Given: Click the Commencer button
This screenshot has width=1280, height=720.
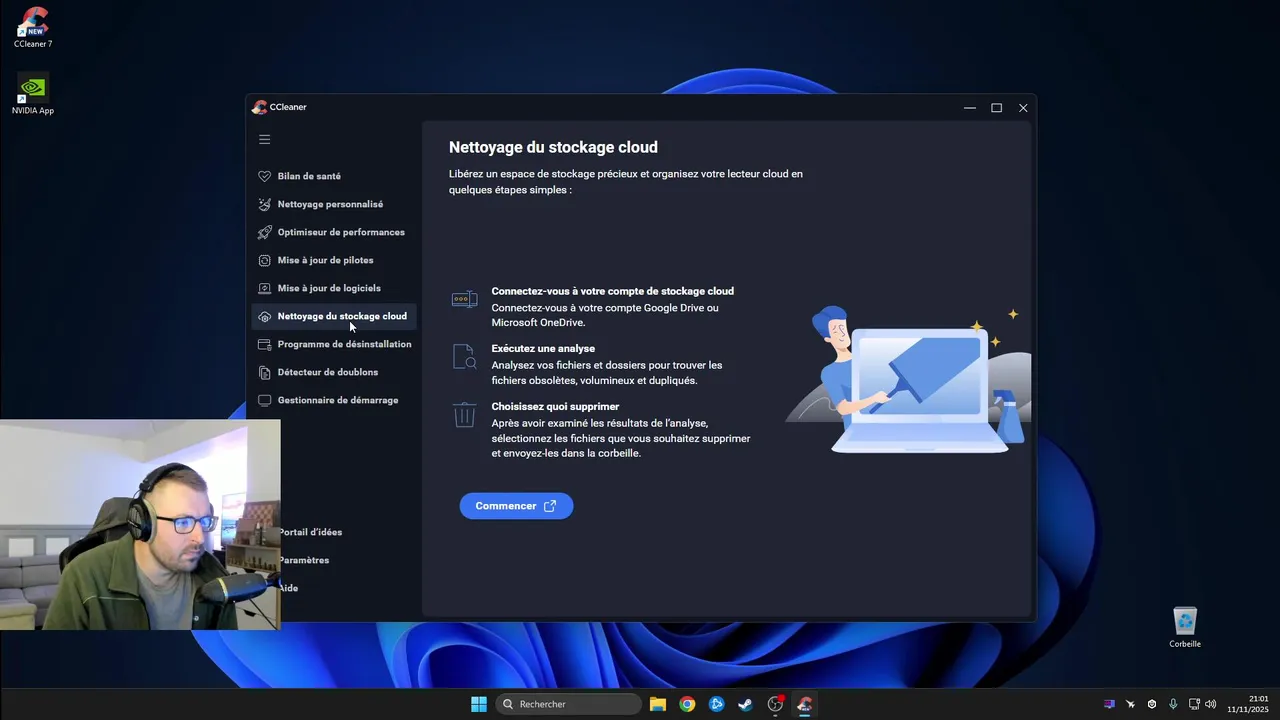Looking at the screenshot, I should 516,506.
